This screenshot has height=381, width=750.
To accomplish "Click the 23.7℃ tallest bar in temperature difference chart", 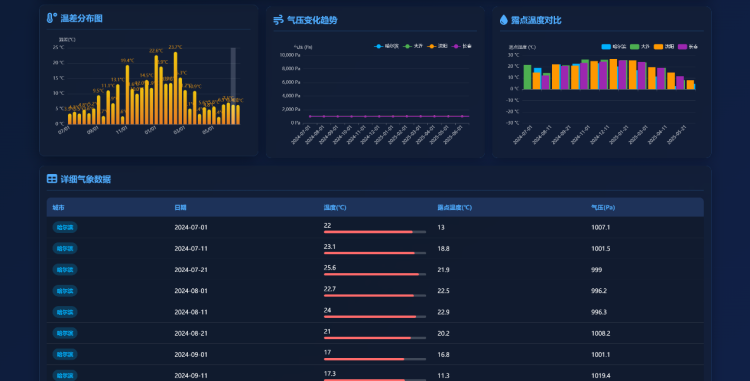I will tap(176, 88).
